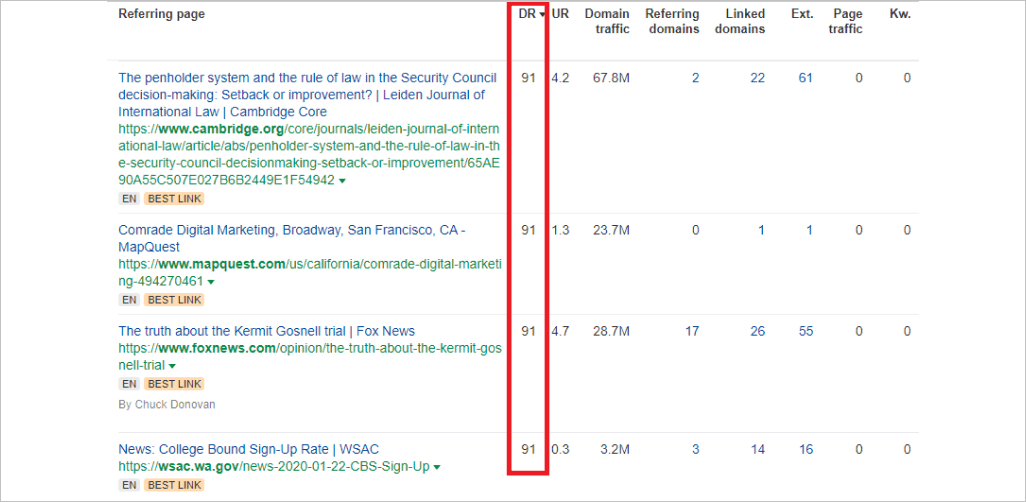This screenshot has height=502, width=1026.
Task: Click EN language tag on WSAC row
Action: (129, 485)
